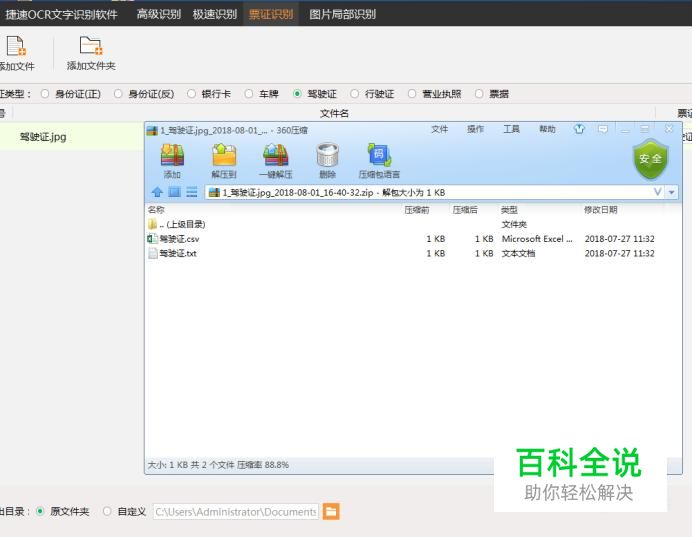The height and width of the screenshot is (537, 692).
Task: Click the 添加 icon in 360 Zip
Action: click(173, 155)
